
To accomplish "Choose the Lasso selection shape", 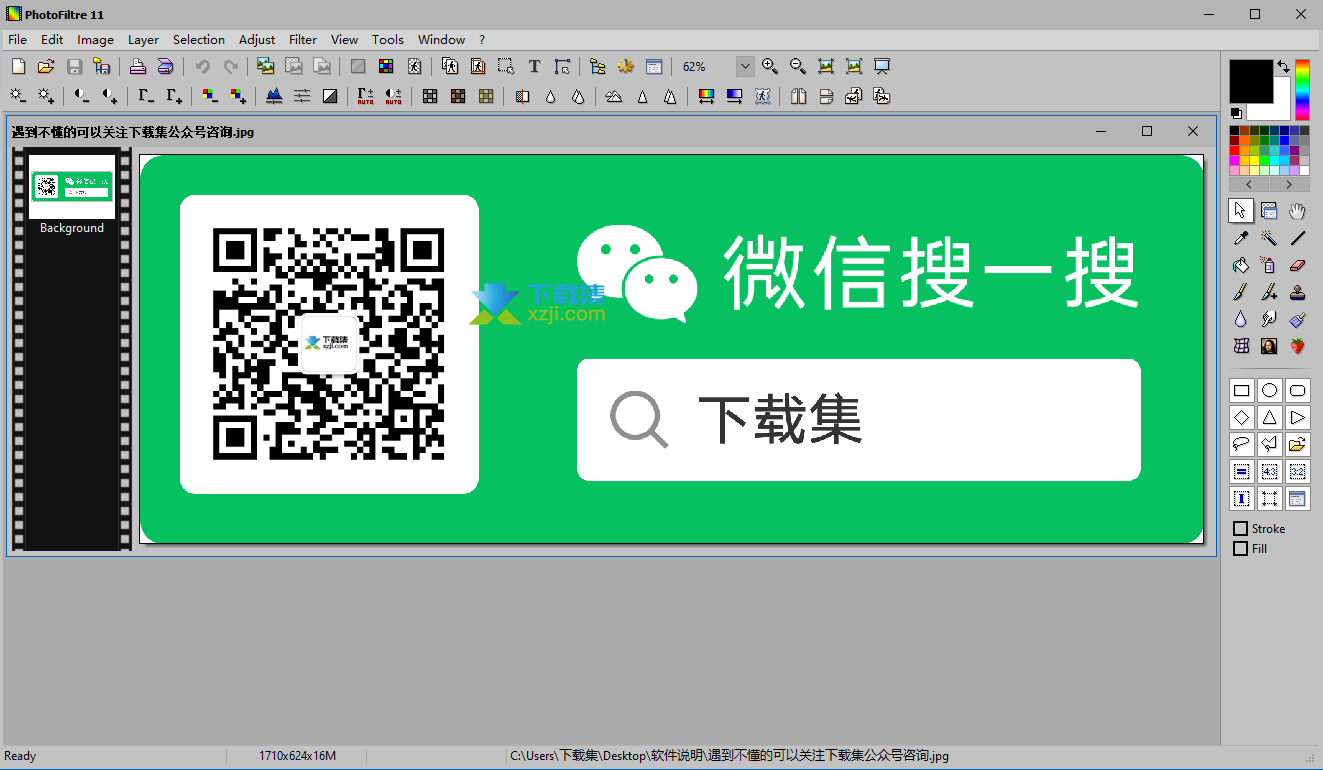I will (x=1241, y=444).
